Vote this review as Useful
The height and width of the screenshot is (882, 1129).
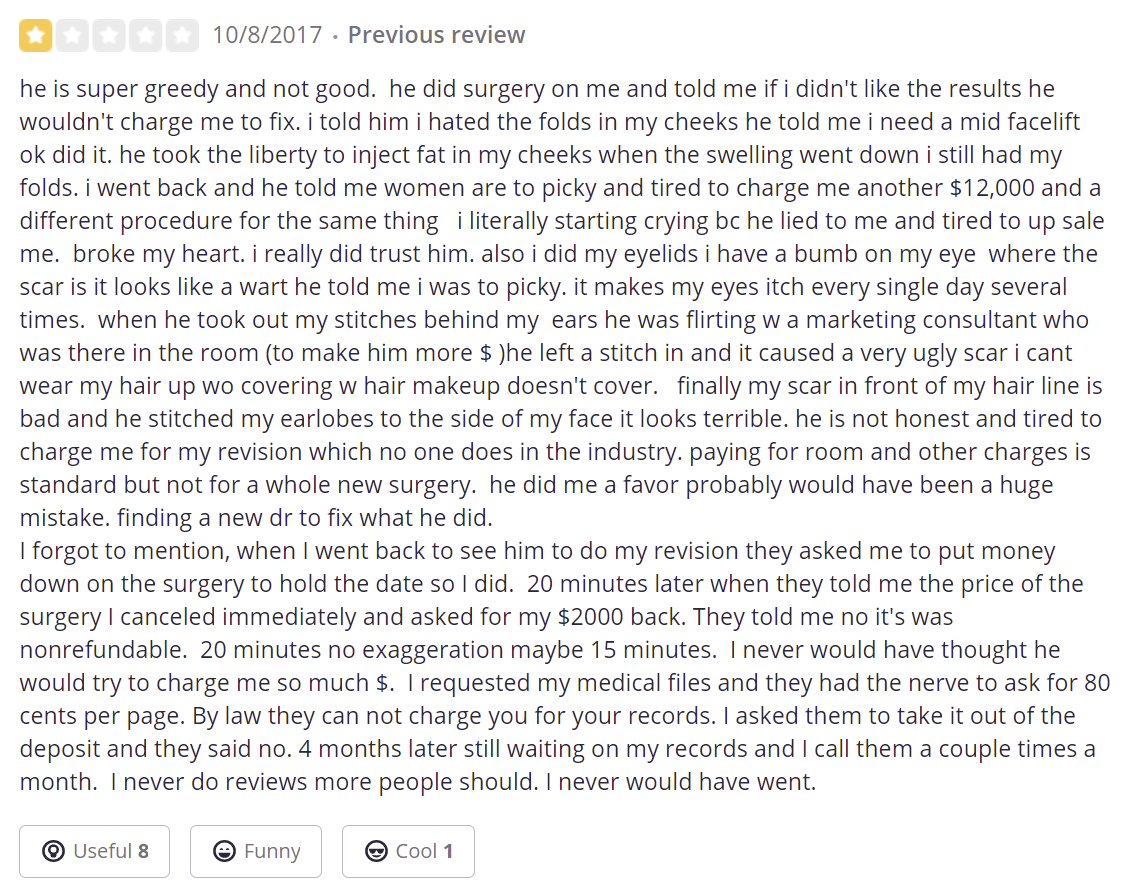[94, 851]
